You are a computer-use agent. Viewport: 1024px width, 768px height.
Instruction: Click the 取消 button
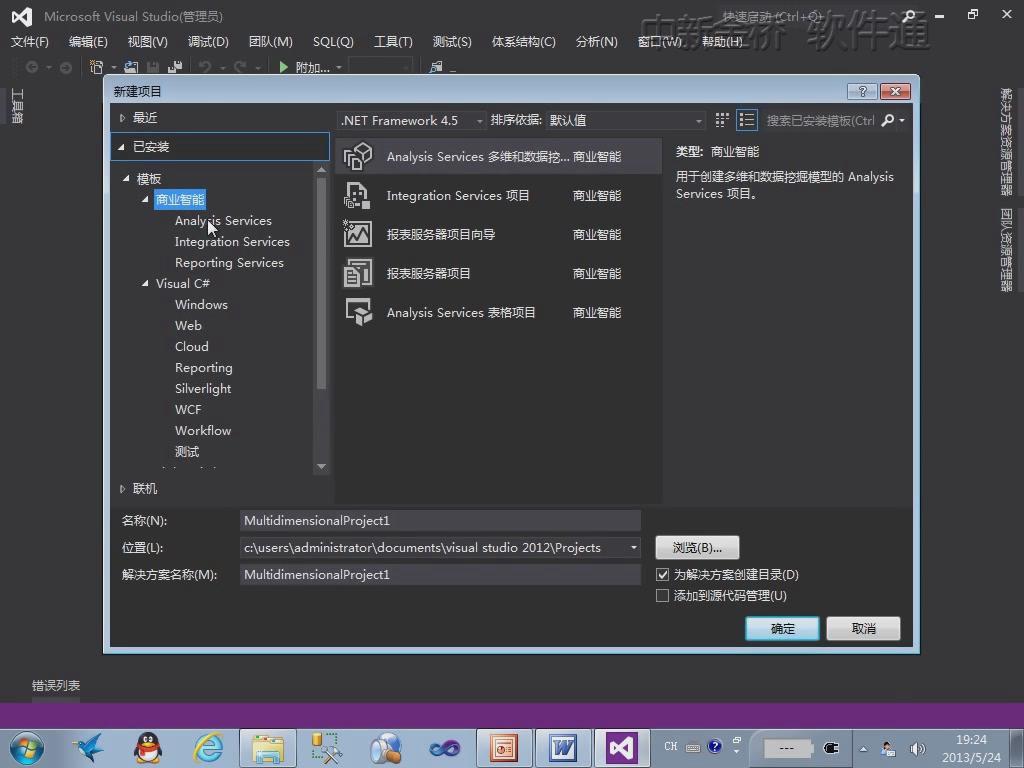863,629
